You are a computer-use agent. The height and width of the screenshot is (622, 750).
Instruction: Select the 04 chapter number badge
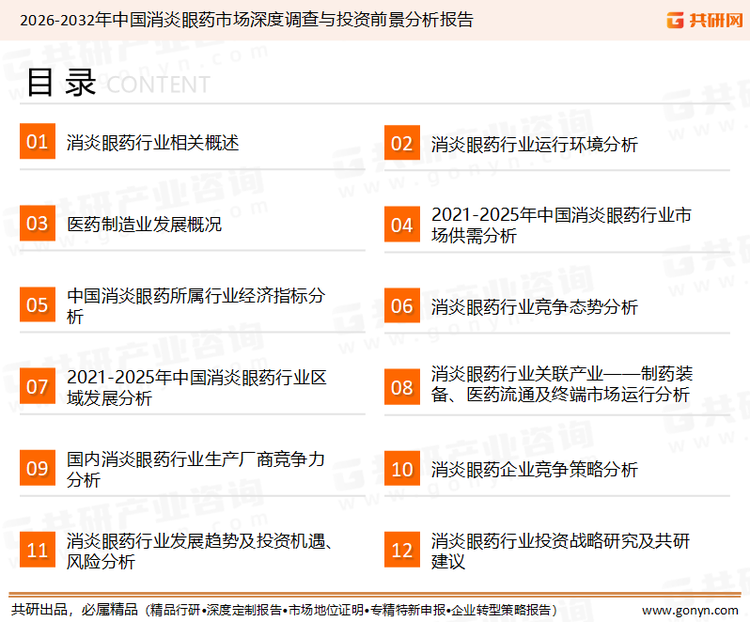pyautogui.click(x=401, y=225)
